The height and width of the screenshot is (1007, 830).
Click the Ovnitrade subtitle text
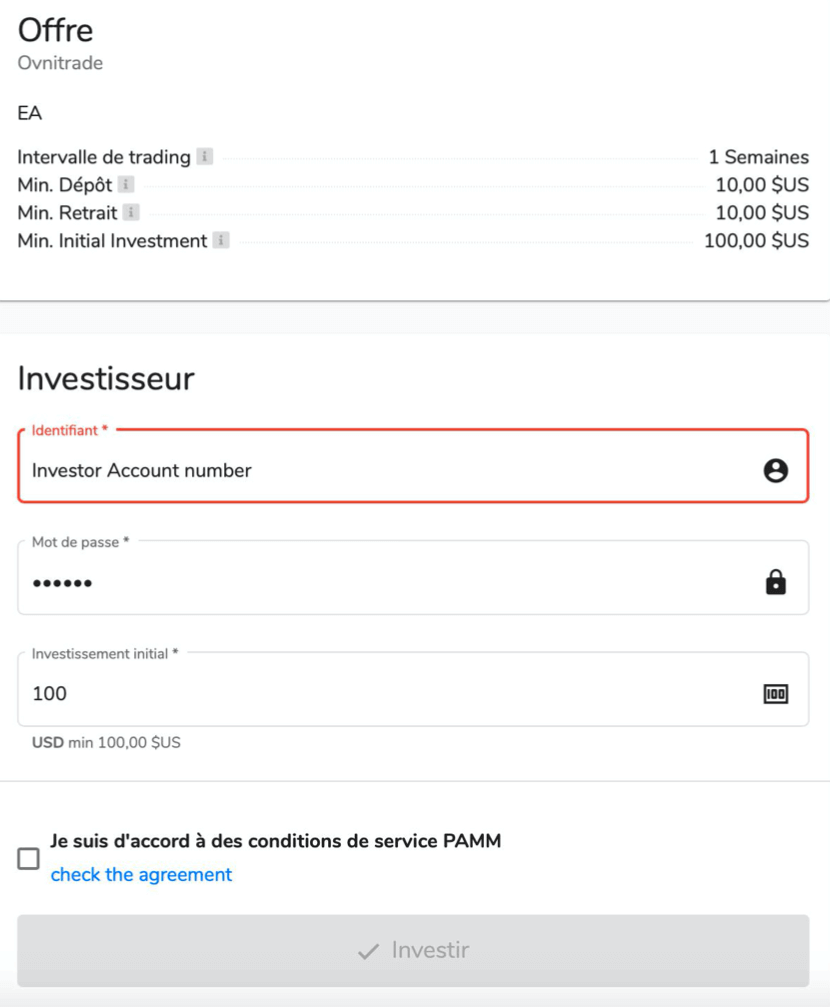click(x=60, y=64)
